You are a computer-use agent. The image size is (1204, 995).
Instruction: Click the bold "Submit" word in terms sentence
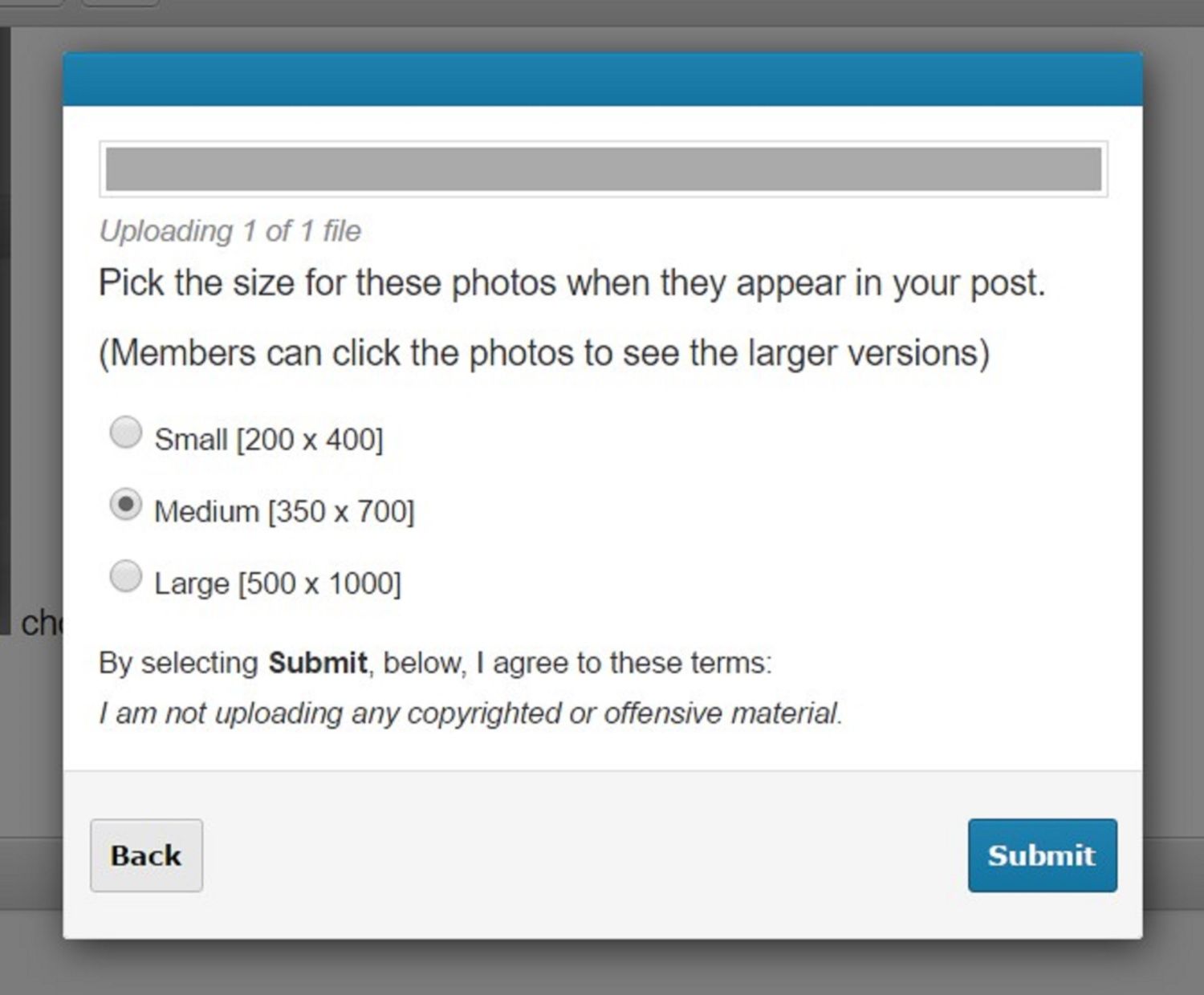coord(318,664)
